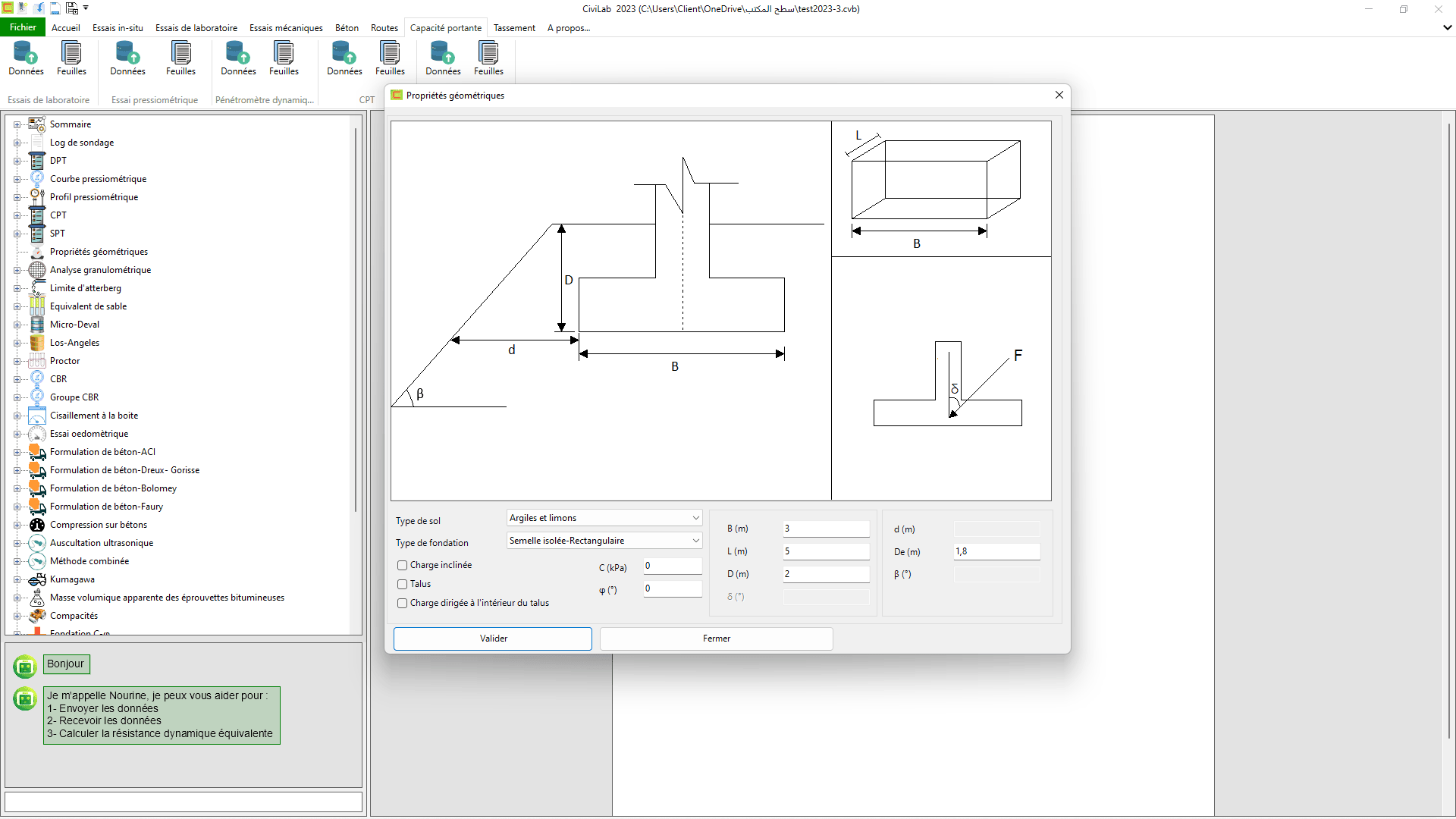Open the Fichier menu
1456x819 pixels.
coord(23,27)
